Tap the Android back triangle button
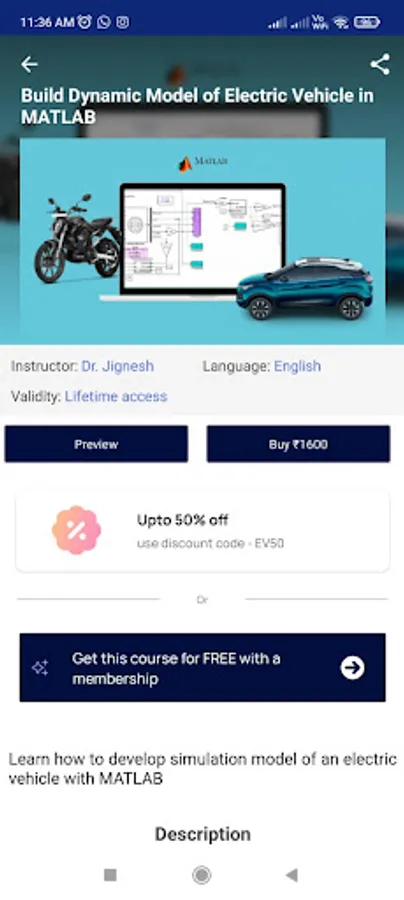404x900 pixels. [292, 875]
